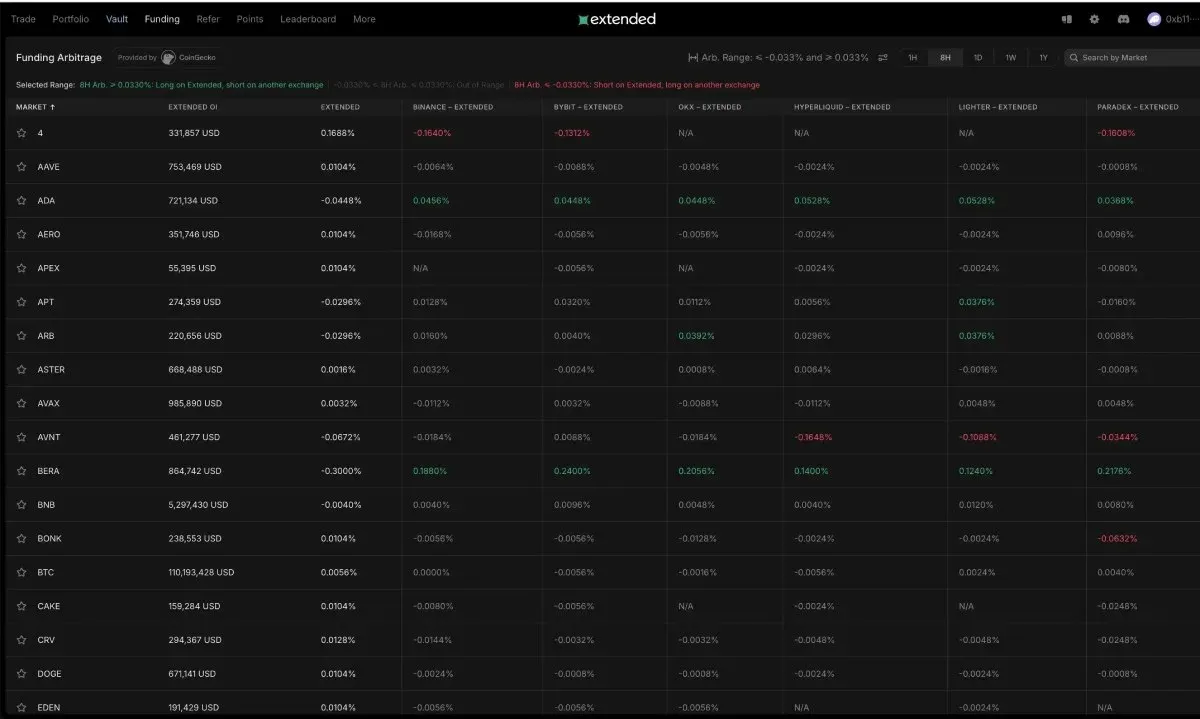
Task: Open the Trade tab
Action: (x=23, y=19)
